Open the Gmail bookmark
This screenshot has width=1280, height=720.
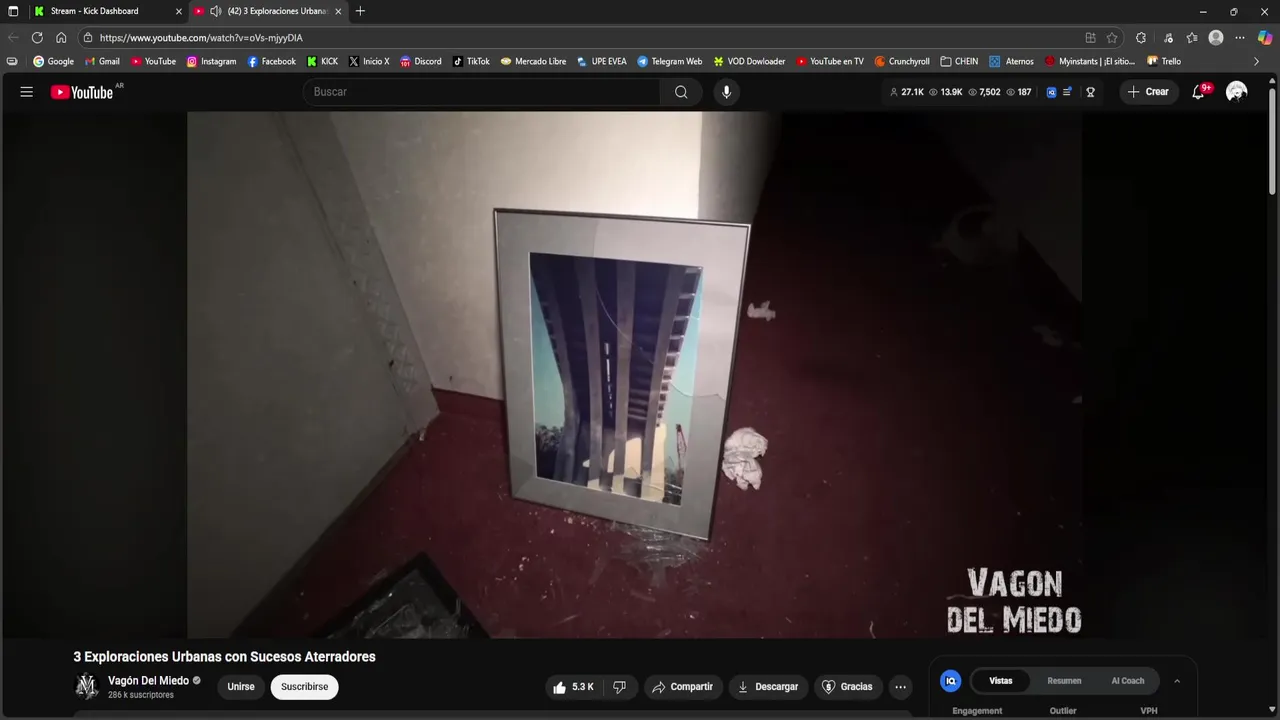pos(102,61)
